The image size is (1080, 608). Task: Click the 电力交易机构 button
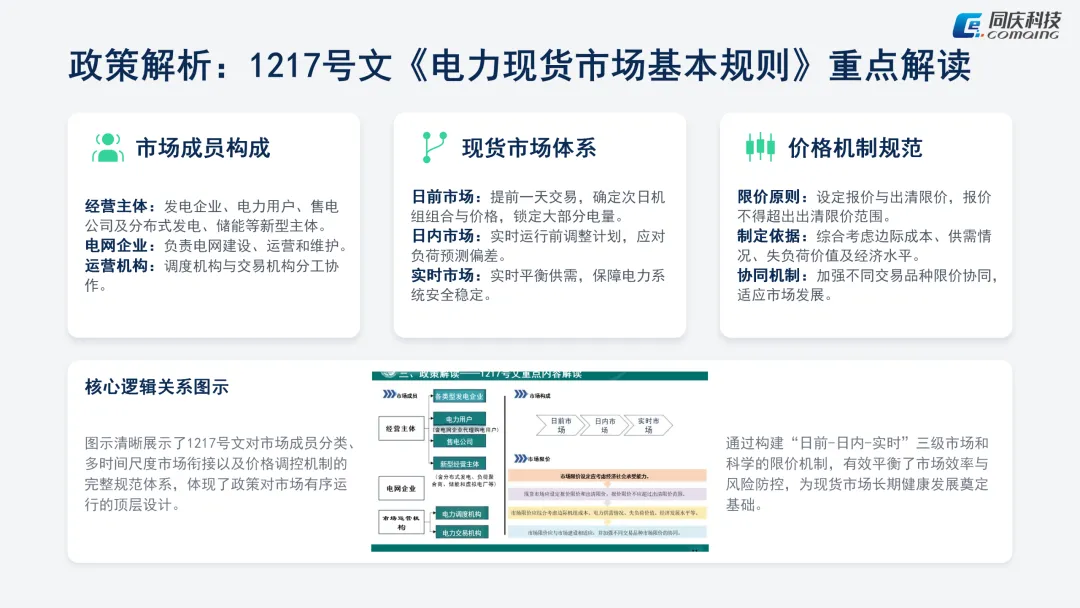[x=463, y=532]
